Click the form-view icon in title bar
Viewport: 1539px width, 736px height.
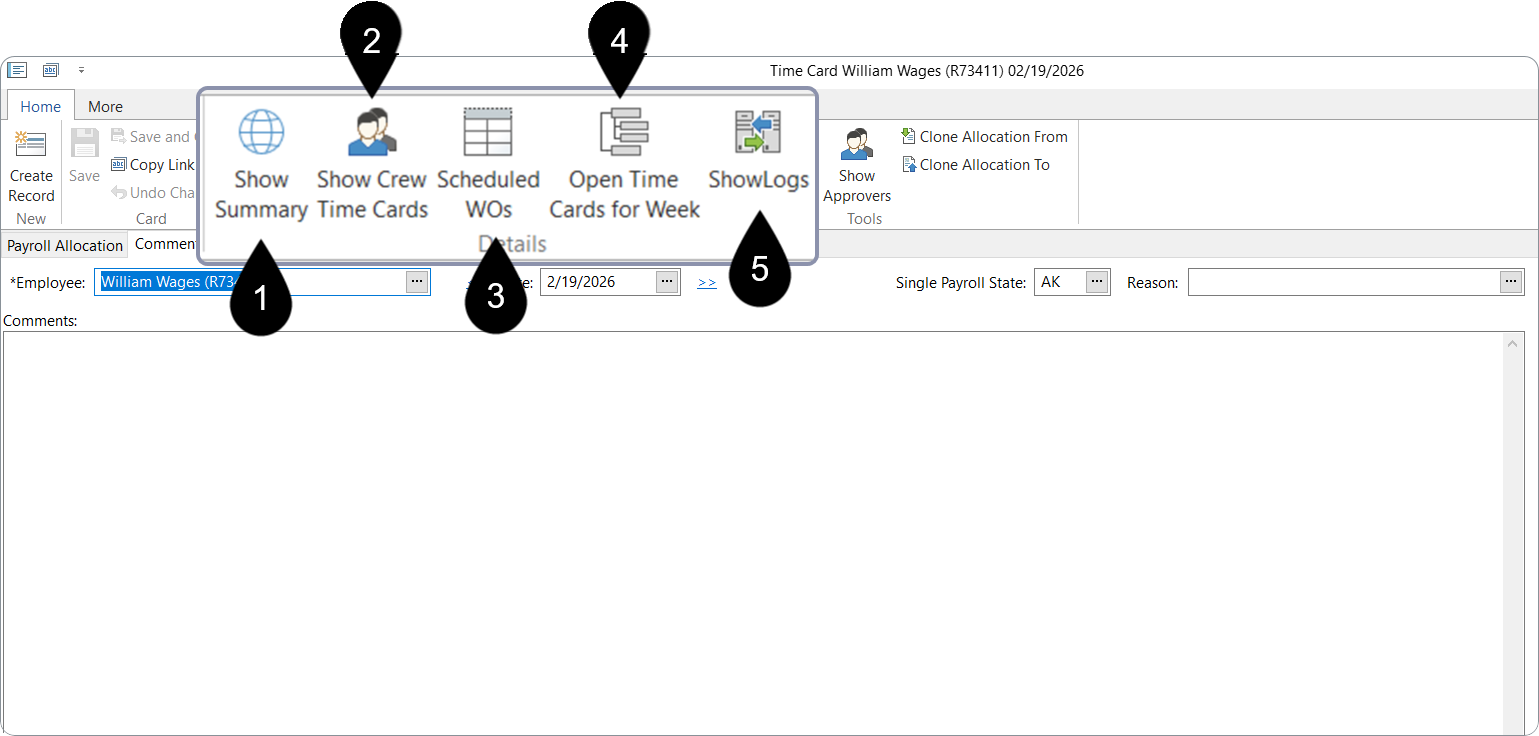17,70
